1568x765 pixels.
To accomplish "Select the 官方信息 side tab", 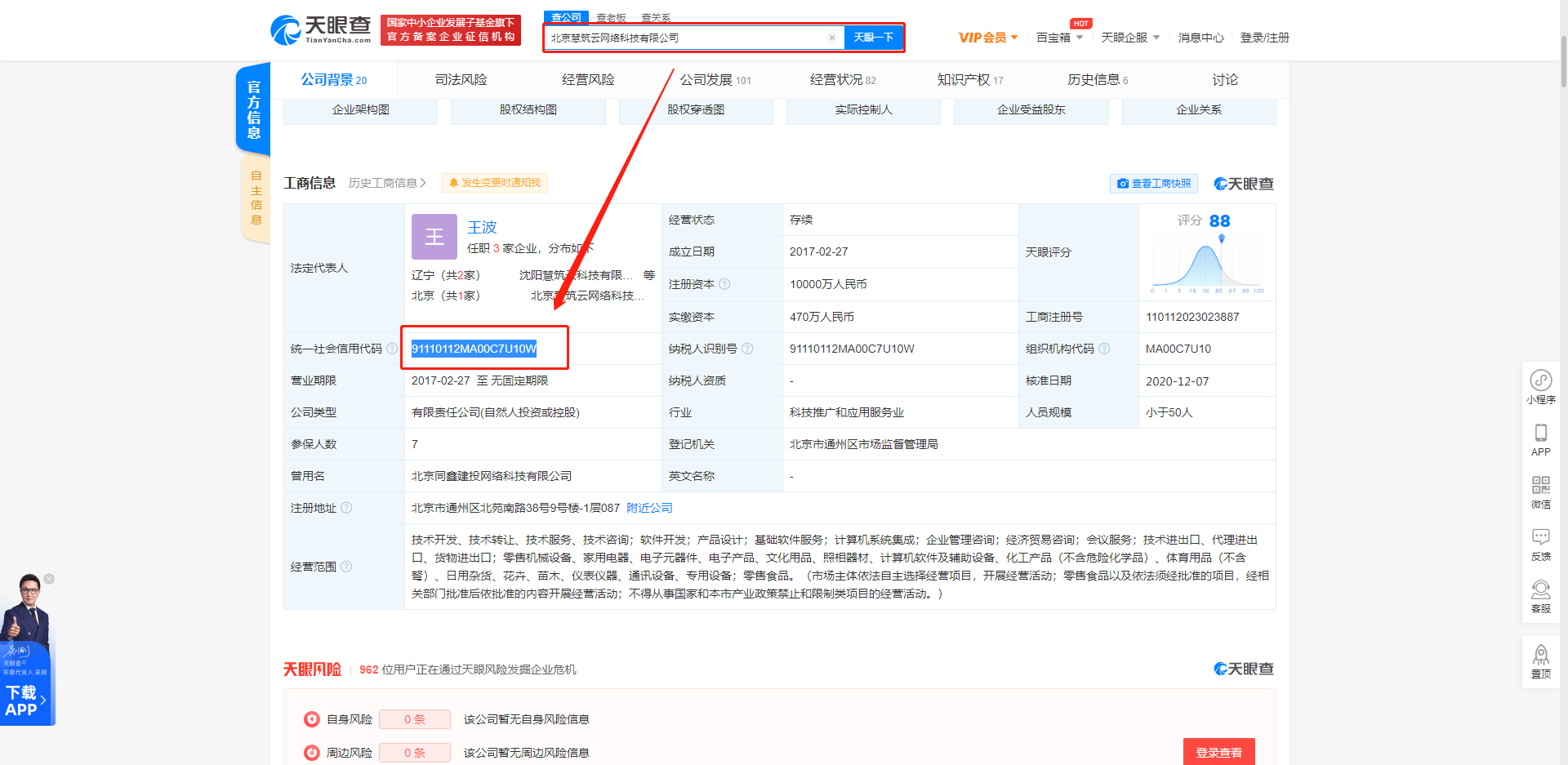I will tap(254, 109).
